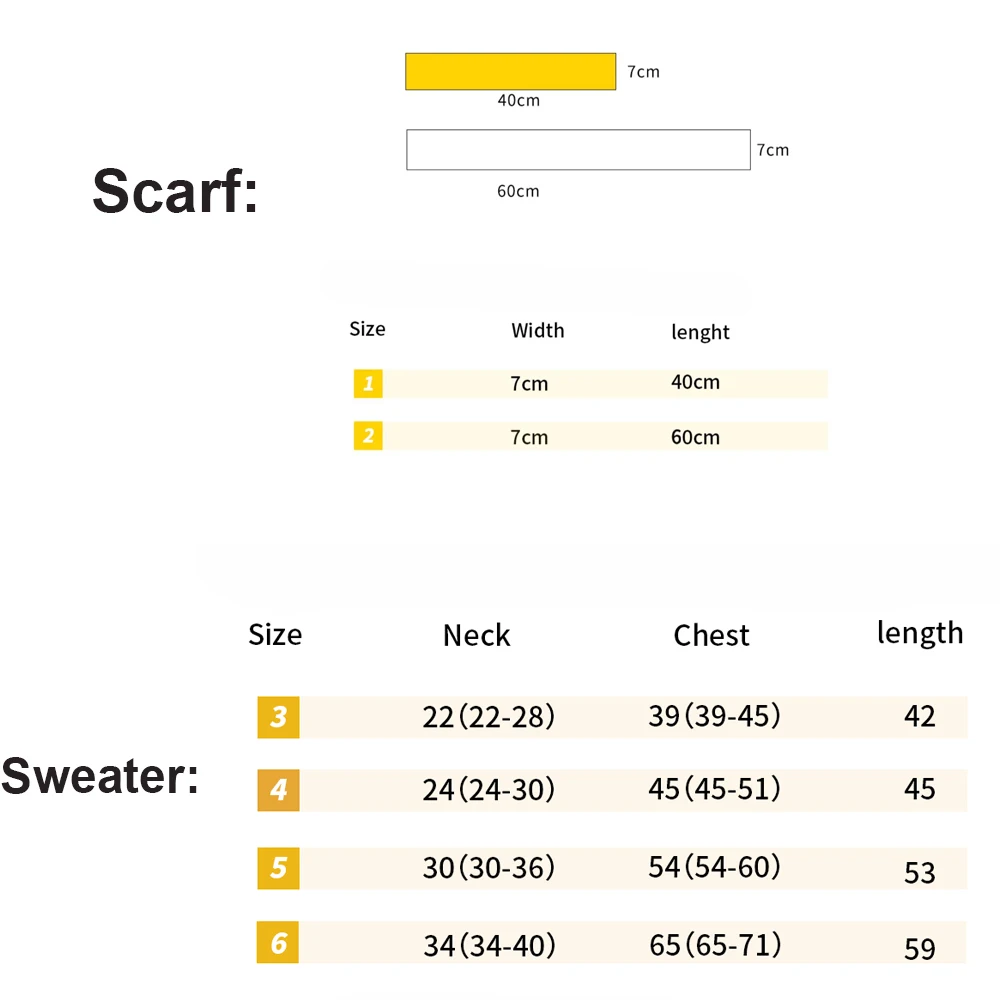
Task: Click the Chest column header
Action: point(711,635)
